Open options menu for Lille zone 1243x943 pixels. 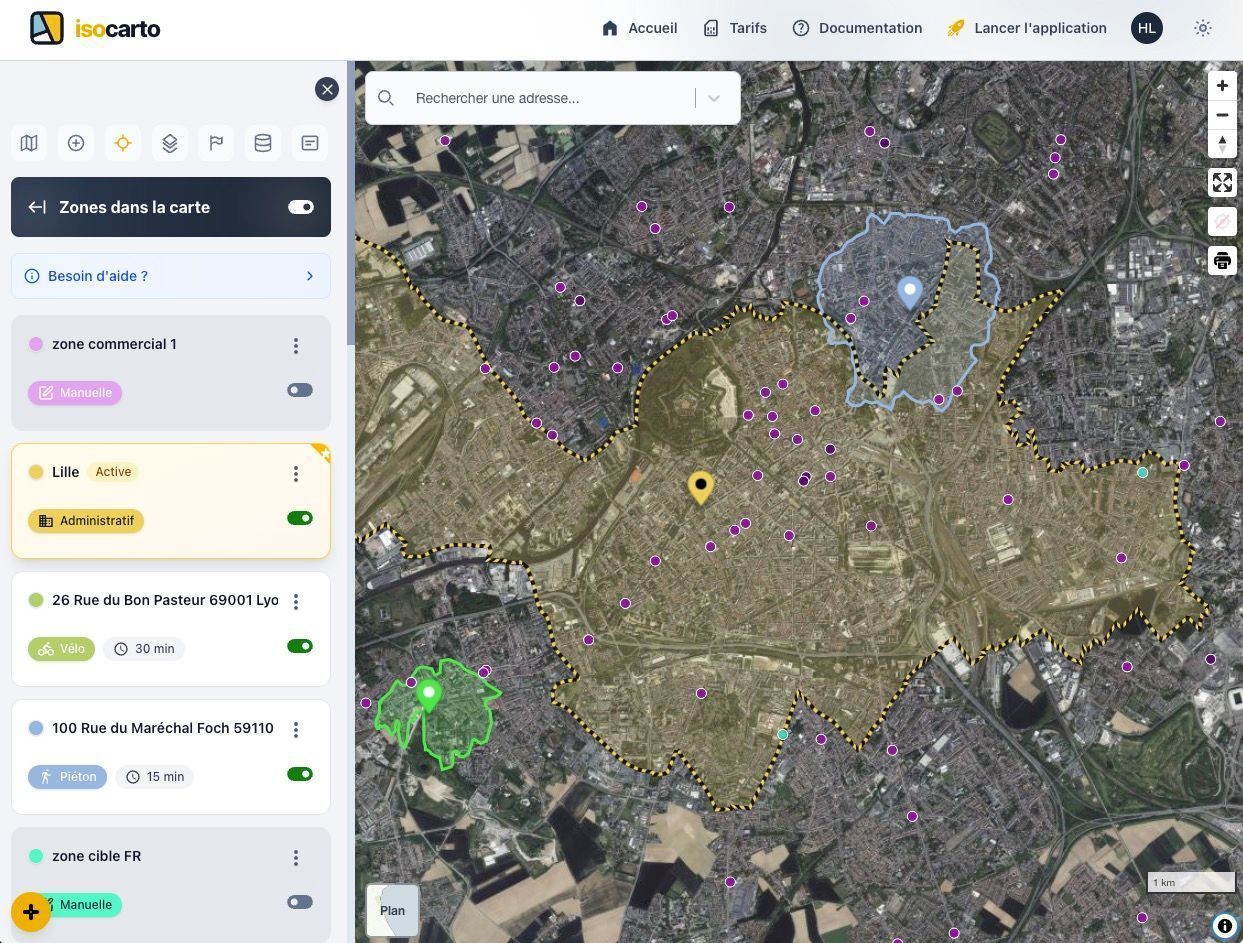tap(296, 473)
